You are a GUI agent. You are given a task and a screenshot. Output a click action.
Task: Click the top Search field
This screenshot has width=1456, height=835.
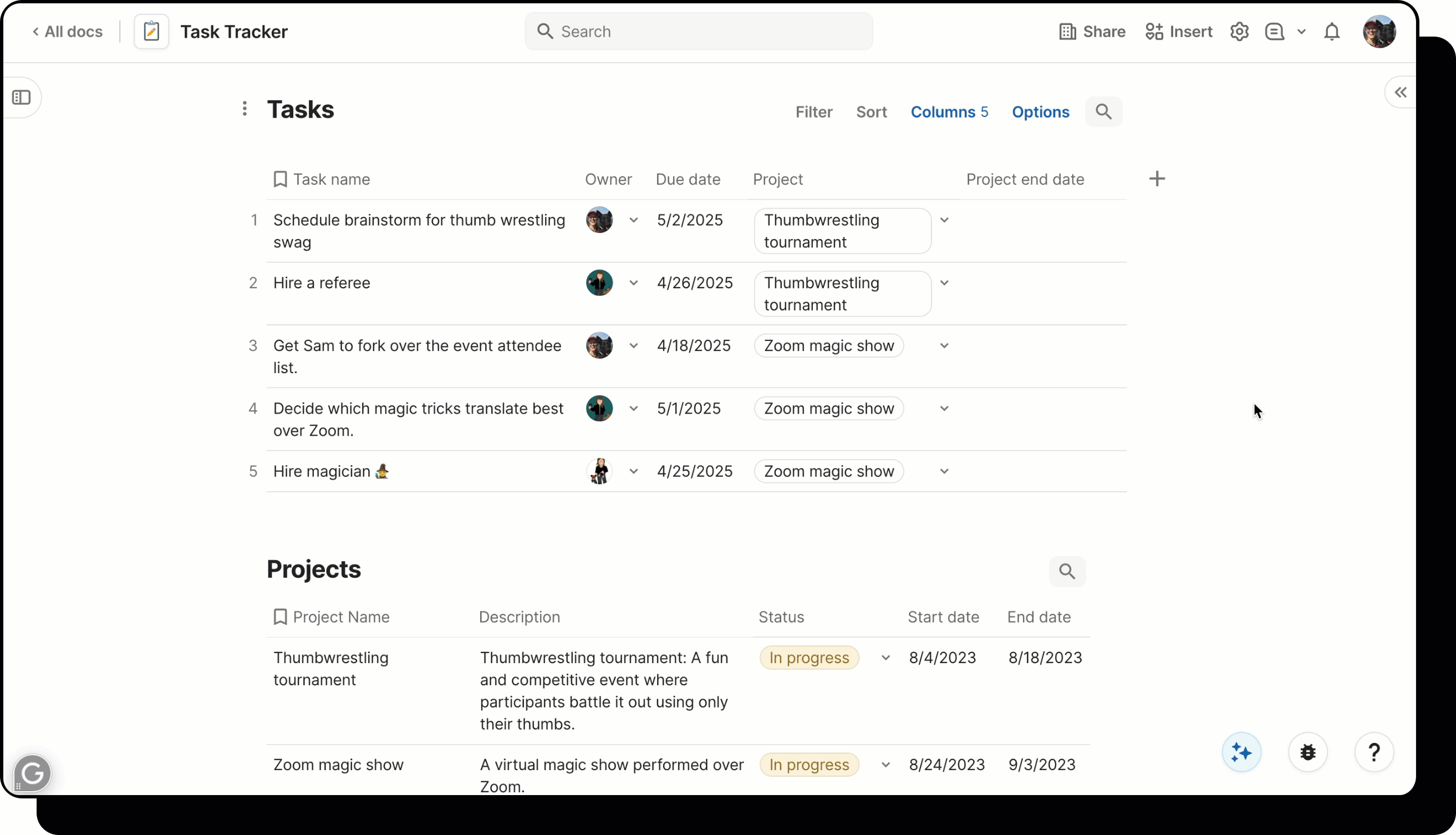(699, 32)
